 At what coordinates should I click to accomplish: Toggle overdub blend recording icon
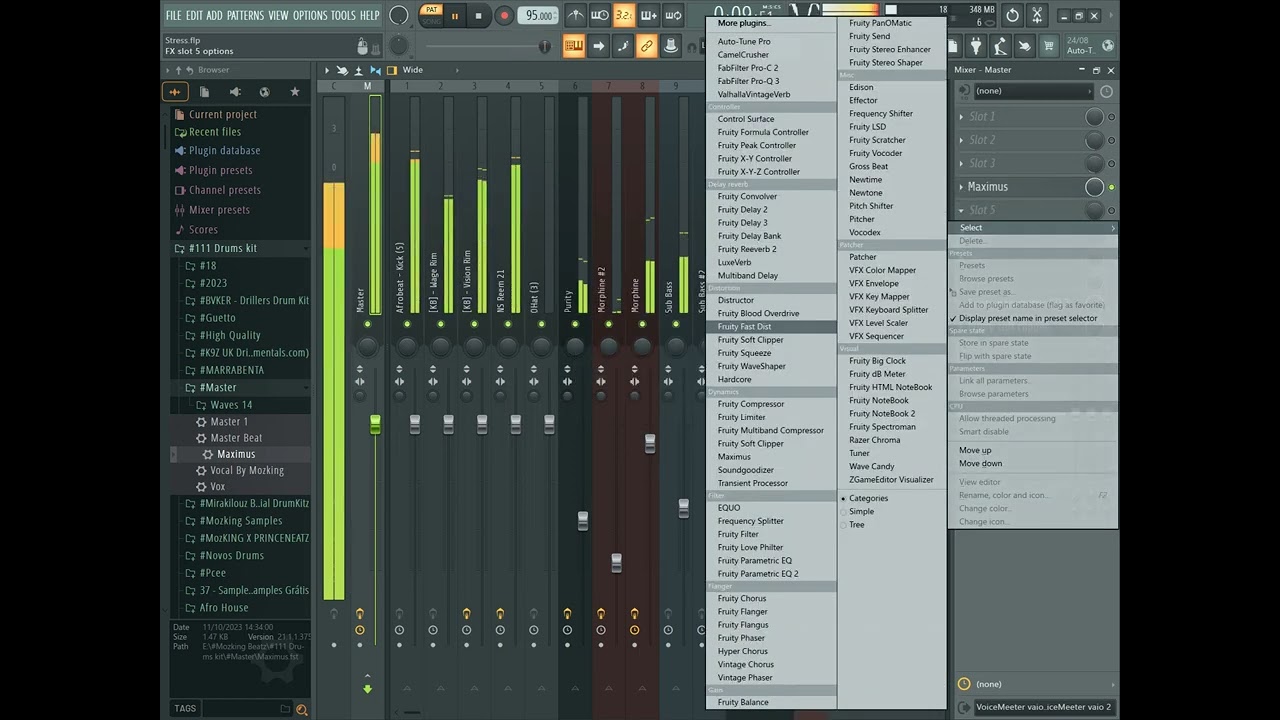tap(648, 16)
